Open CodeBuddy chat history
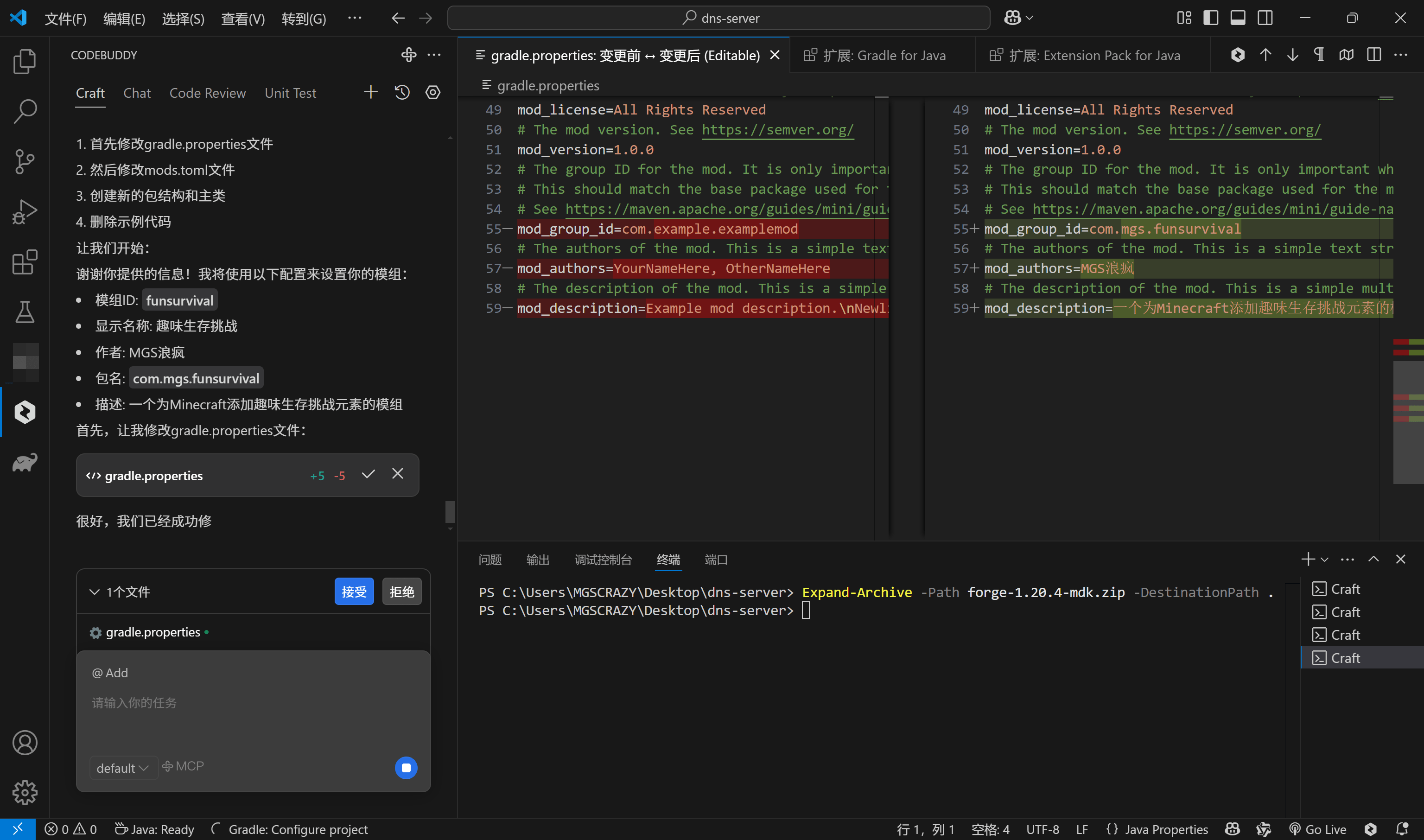1424x840 pixels. point(402,92)
